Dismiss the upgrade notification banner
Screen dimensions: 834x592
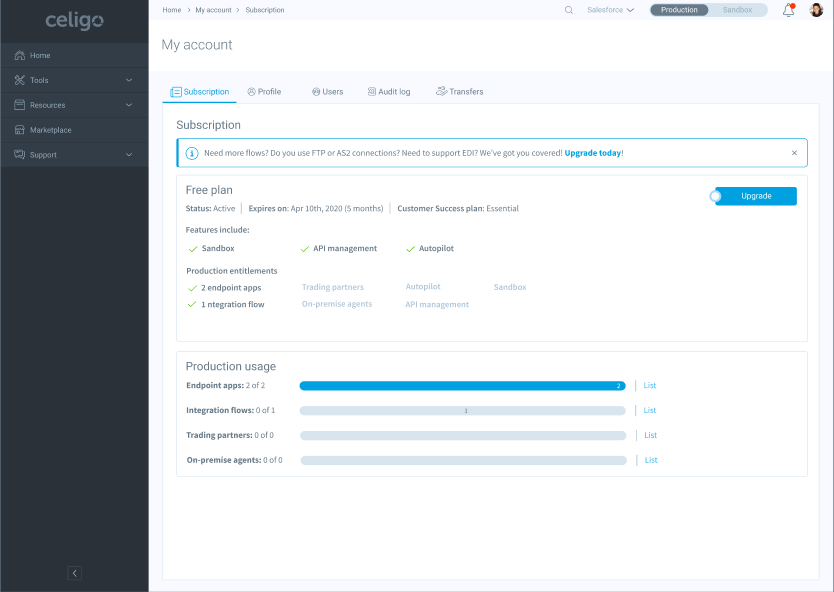click(794, 153)
